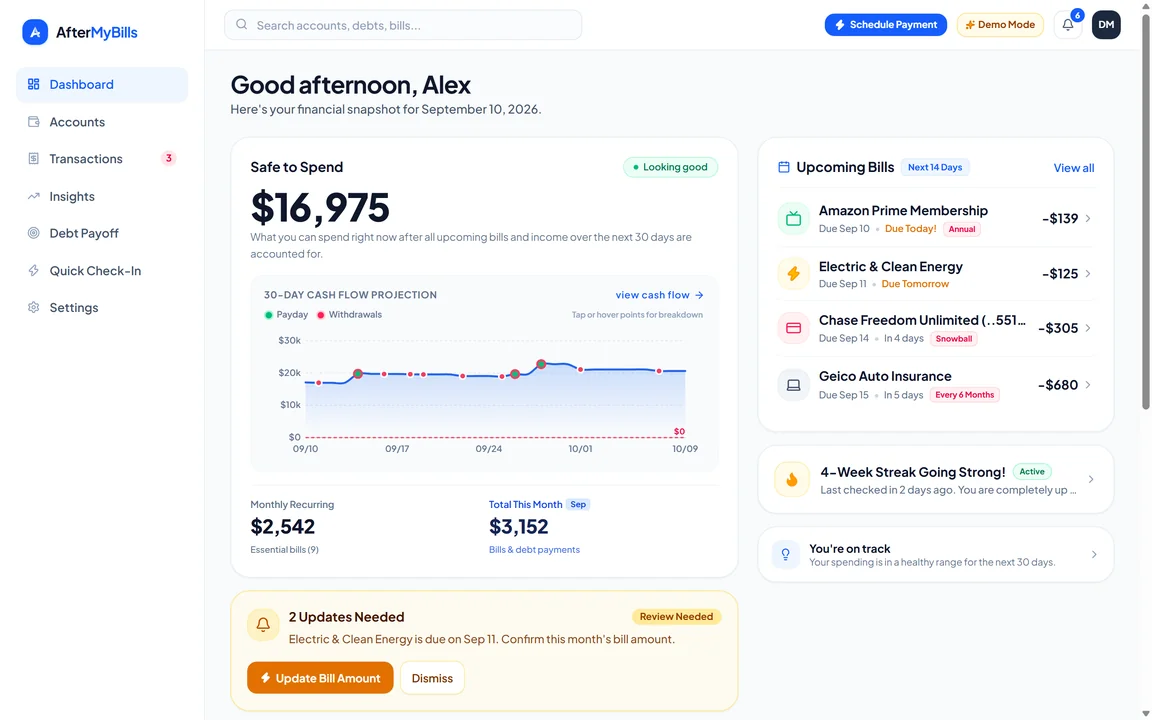
Task: Open Transactions in the sidebar
Action: [x=102, y=159]
